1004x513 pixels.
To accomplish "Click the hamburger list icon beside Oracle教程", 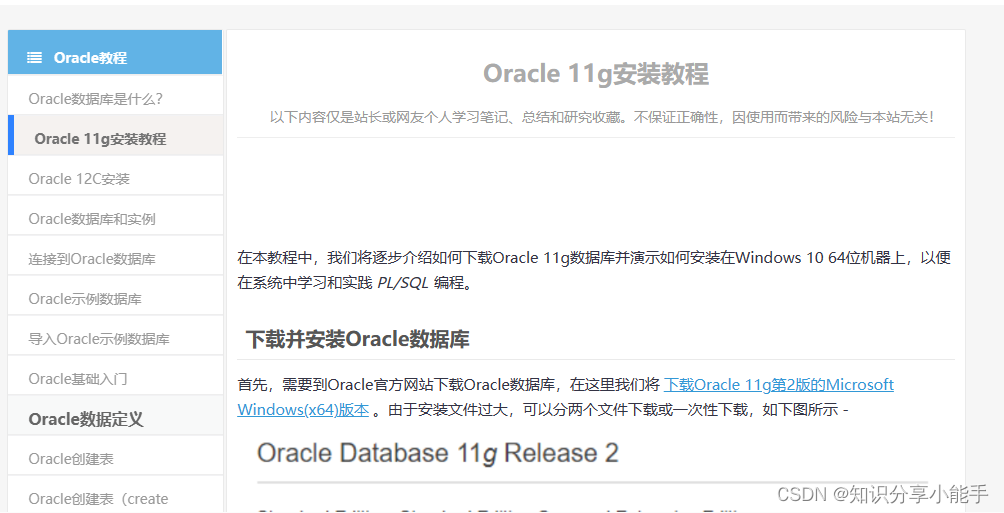I will (35, 58).
